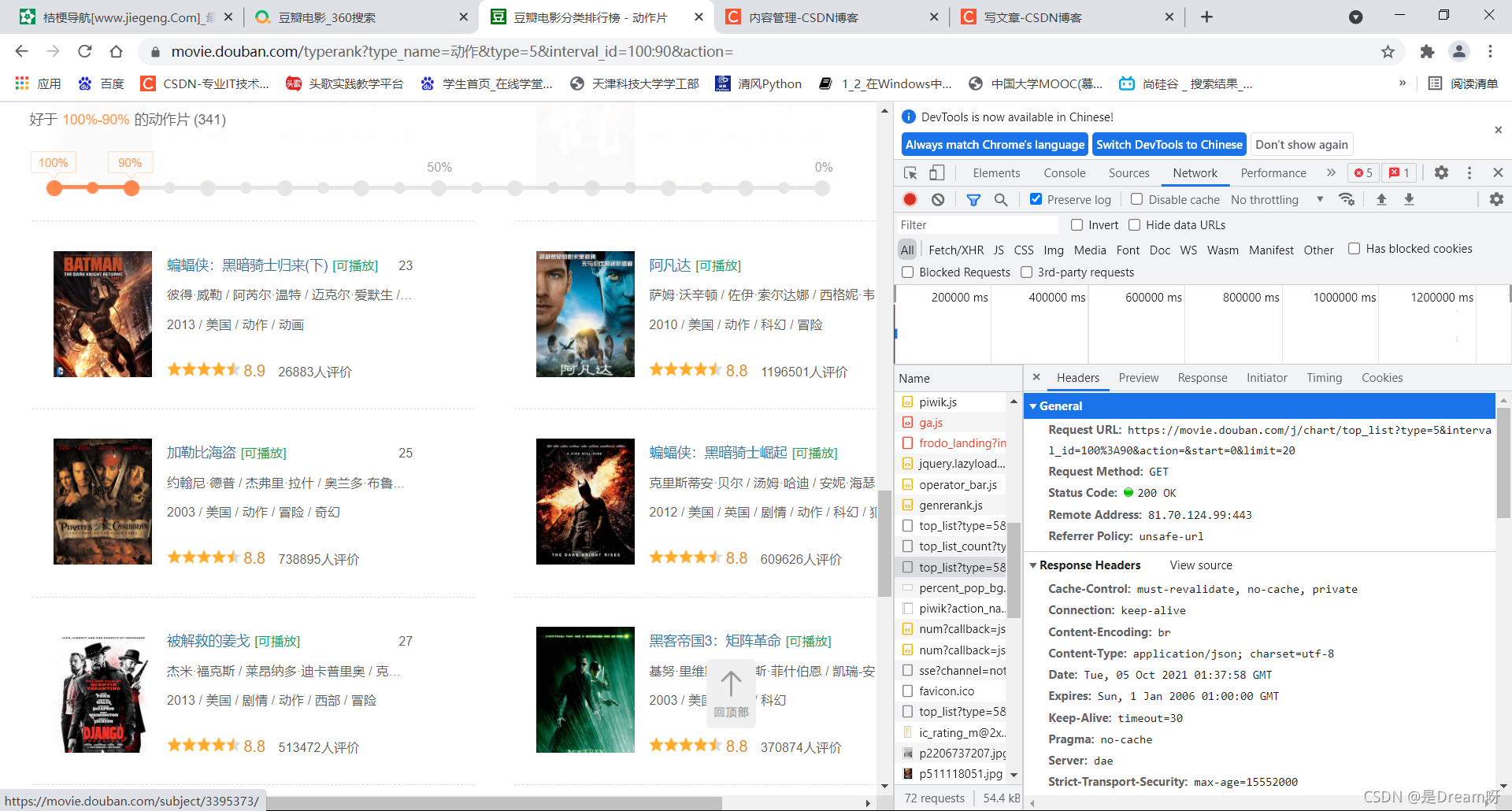Click View source link
Image resolution: width=1512 pixels, height=811 pixels.
[1201, 565]
